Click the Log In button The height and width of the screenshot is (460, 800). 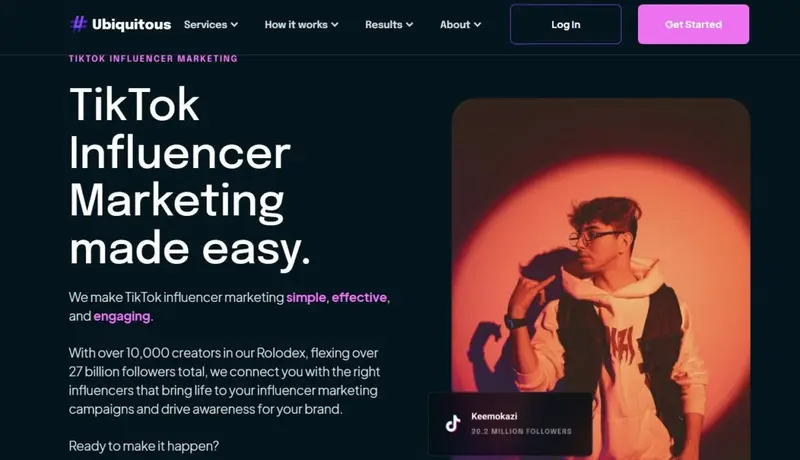point(566,24)
